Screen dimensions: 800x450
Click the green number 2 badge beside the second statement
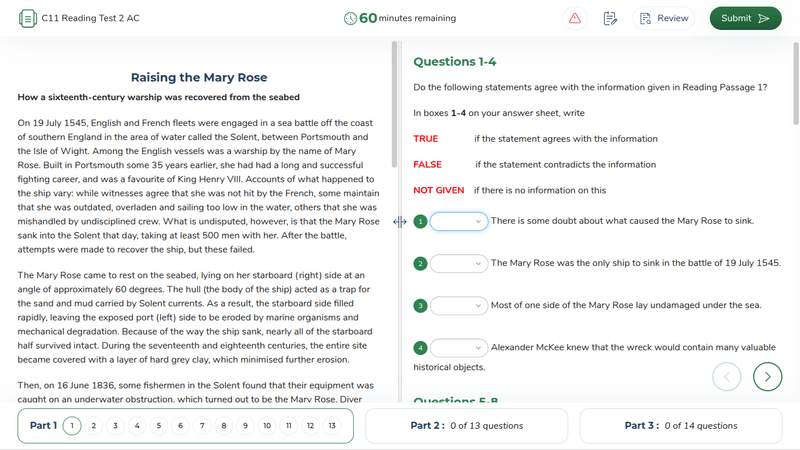point(420,263)
